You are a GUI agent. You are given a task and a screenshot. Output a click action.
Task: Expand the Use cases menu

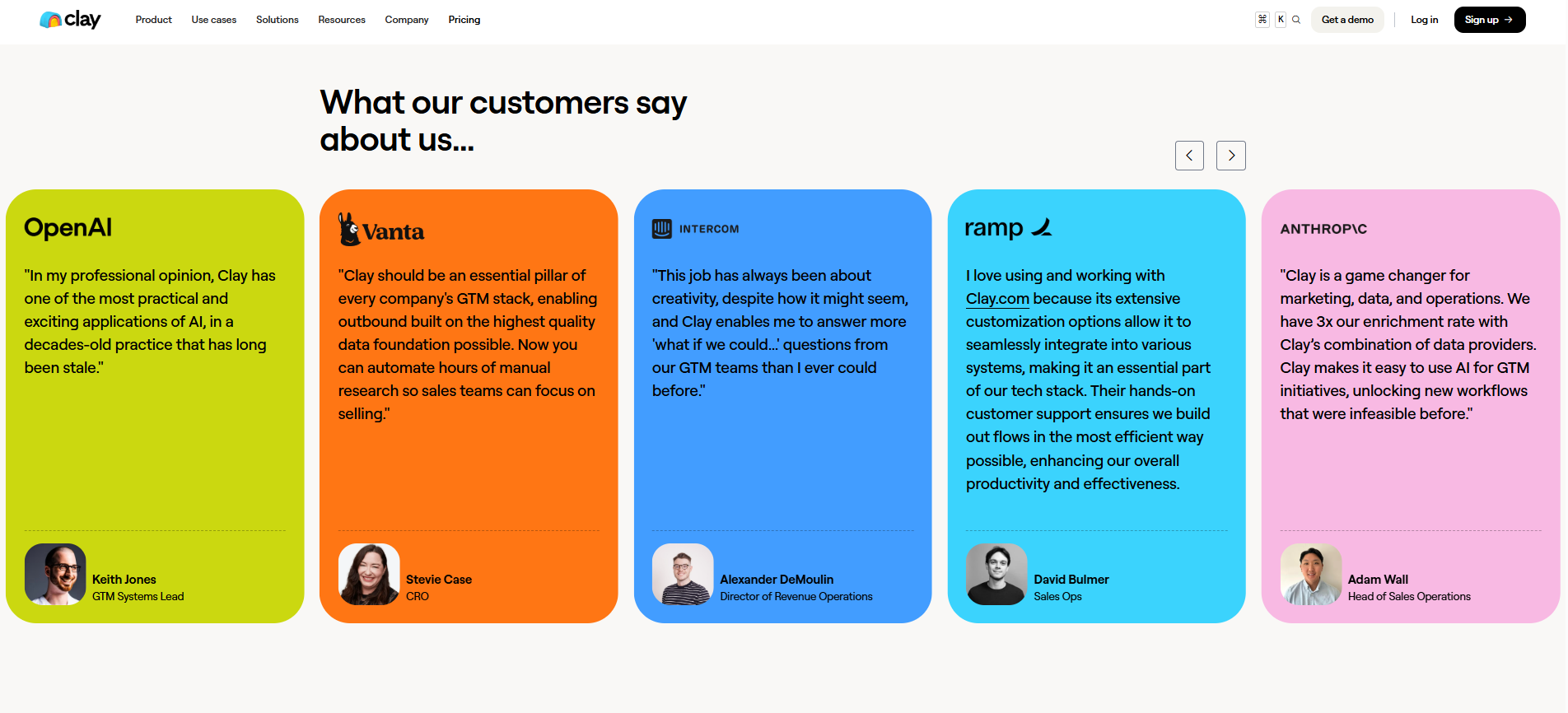click(214, 20)
